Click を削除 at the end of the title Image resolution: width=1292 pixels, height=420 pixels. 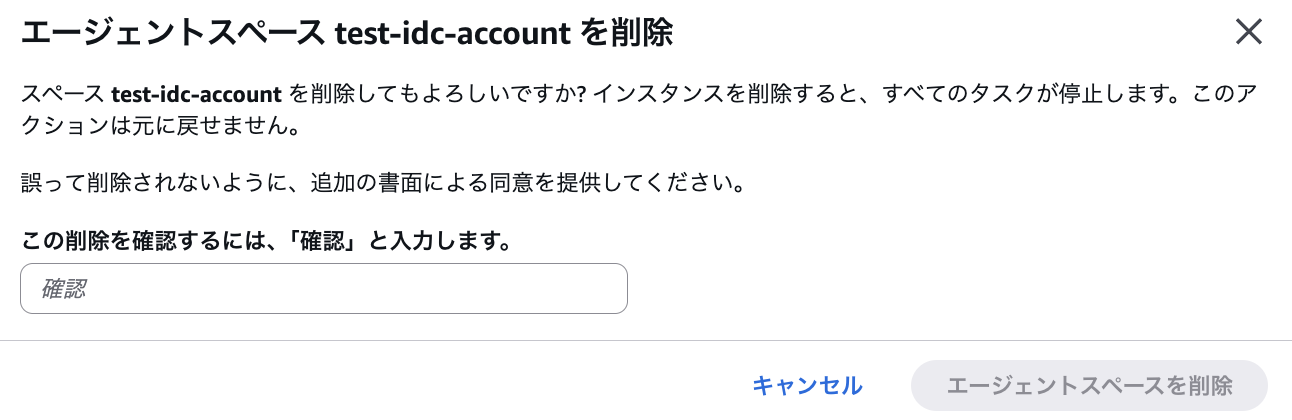coord(626,34)
